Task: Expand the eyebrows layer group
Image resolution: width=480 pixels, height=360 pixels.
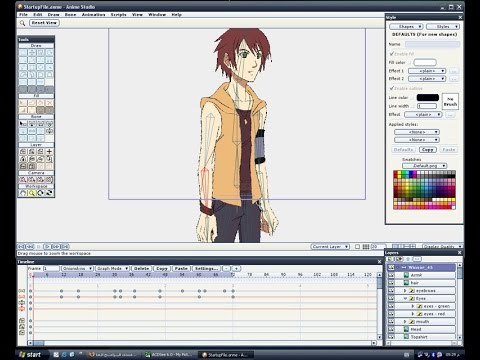Action: (x=405, y=291)
